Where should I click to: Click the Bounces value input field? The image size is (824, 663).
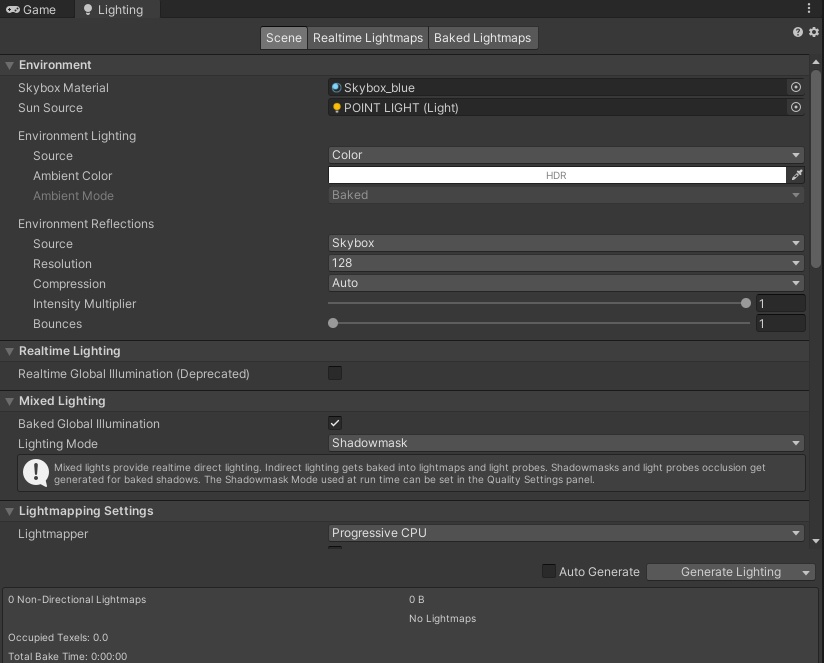click(780, 323)
